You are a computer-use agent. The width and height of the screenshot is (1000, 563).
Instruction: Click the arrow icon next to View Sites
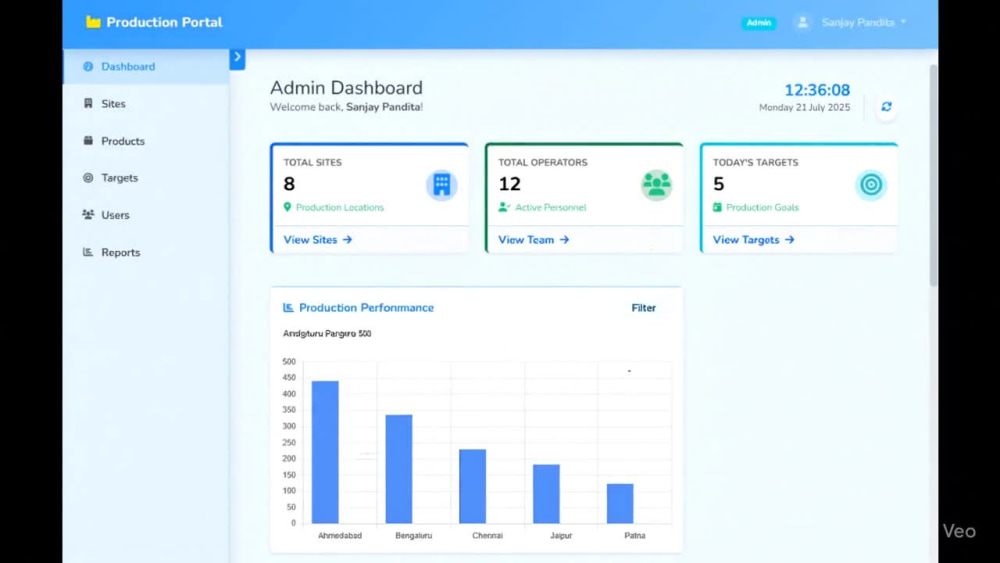point(347,240)
